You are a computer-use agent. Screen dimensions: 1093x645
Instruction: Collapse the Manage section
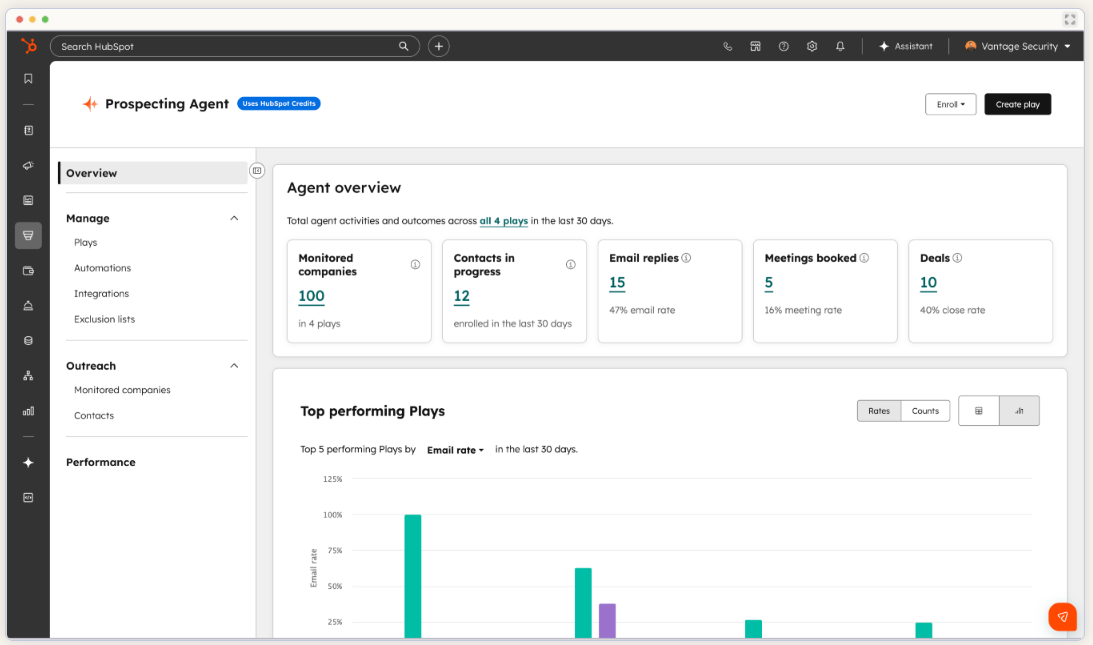(x=234, y=218)
